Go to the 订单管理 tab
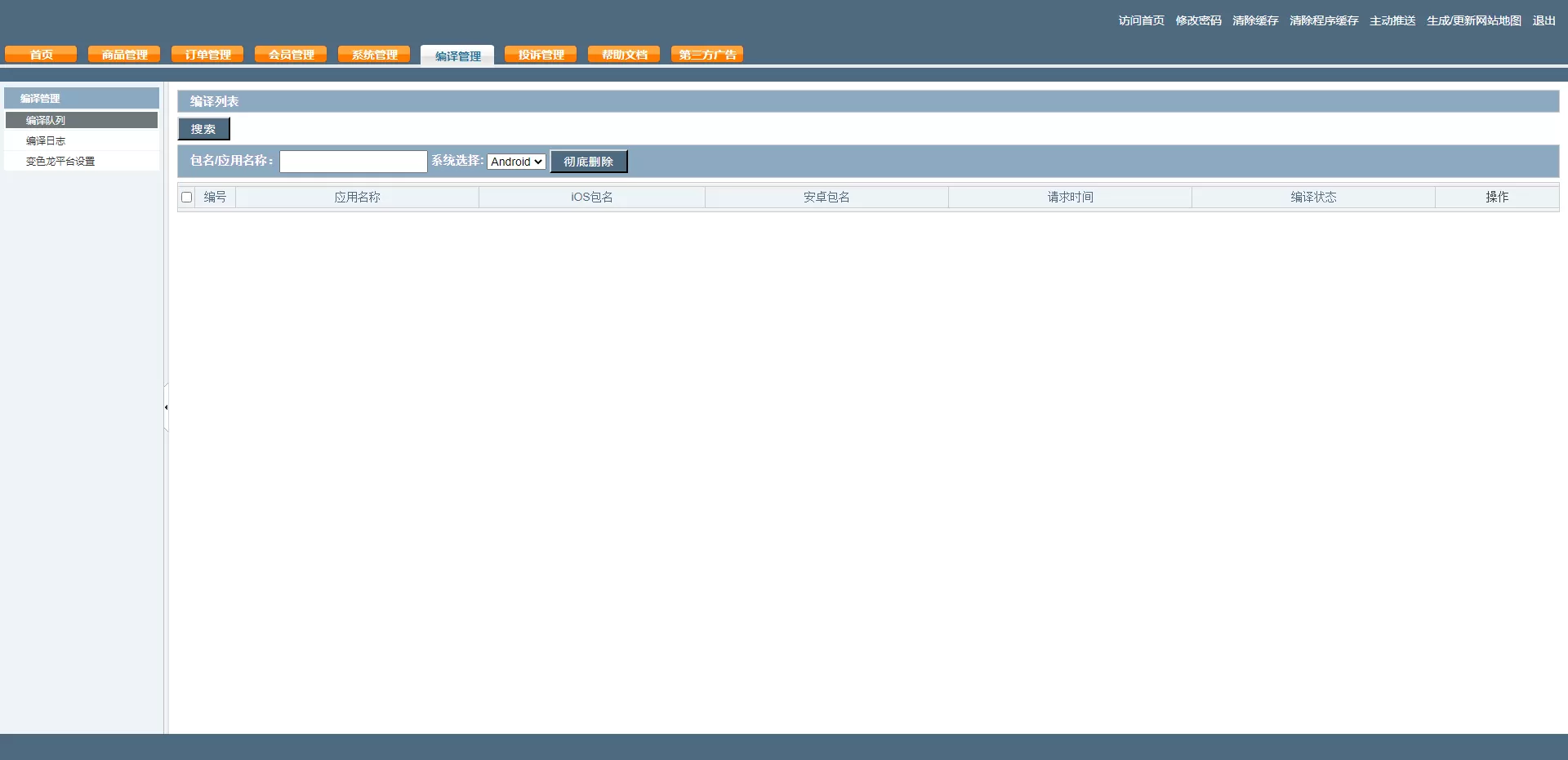1568x760 pixels. click(207, 55)
